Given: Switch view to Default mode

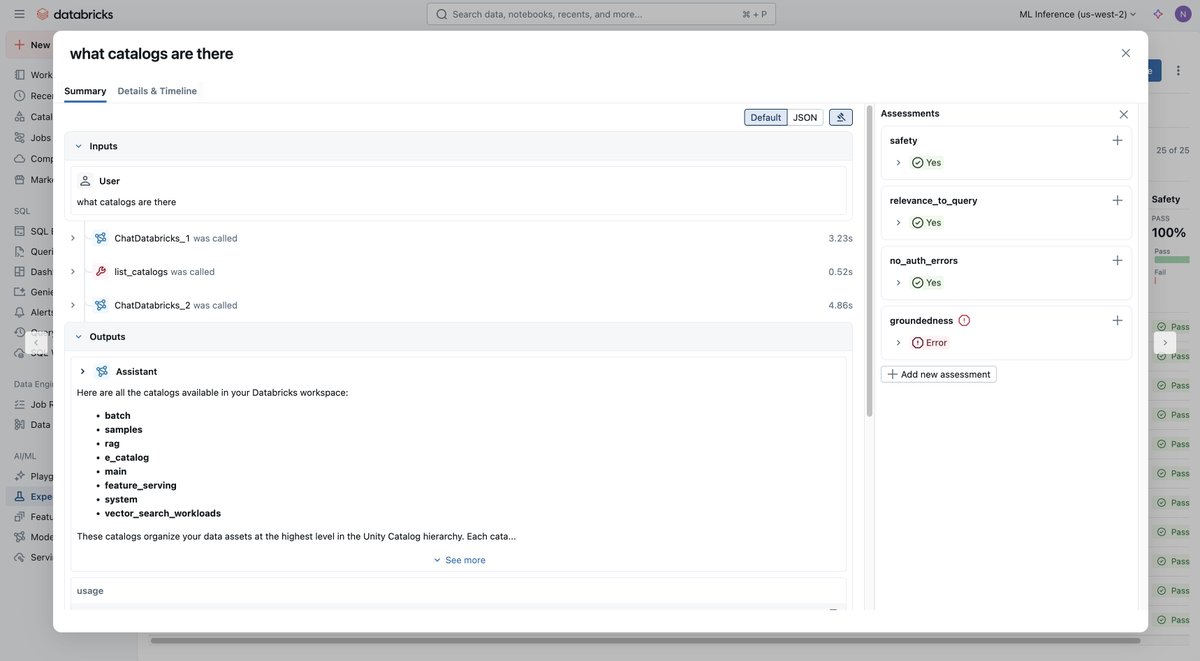Looking at the screenshot, I should (x=766, y=117).
